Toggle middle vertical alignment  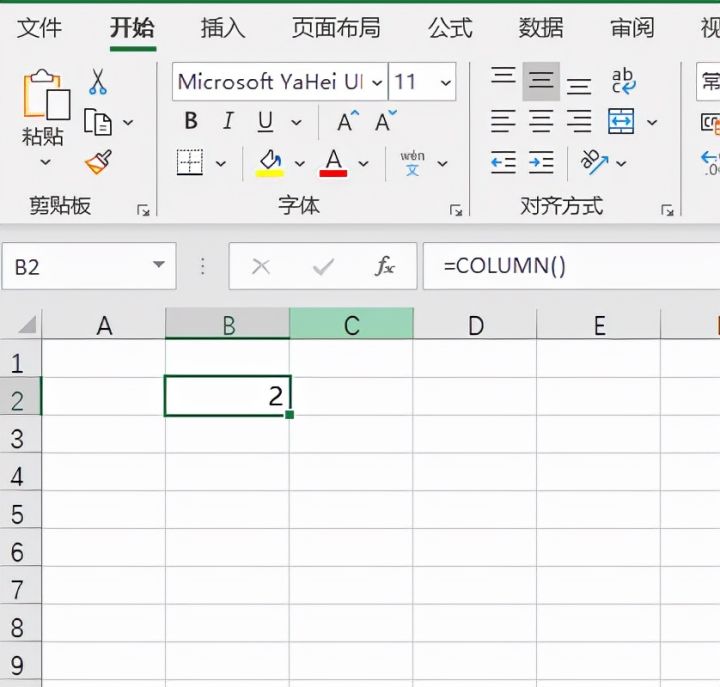[541, 81]
